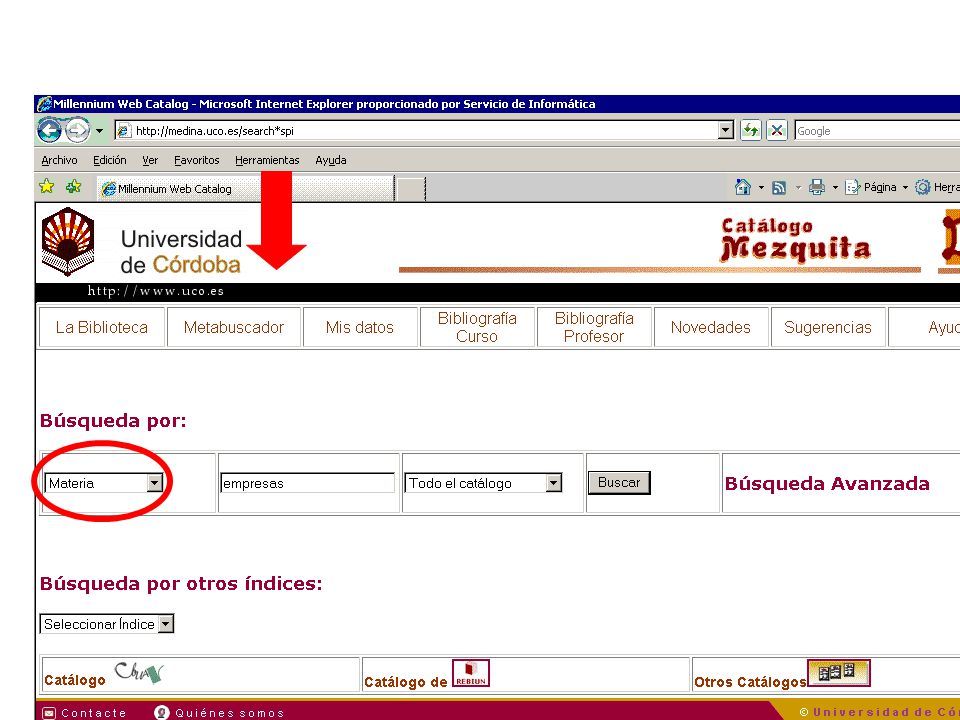This screenshot has width=960, height=720.
Task: Click the Buscar button
Action: tap(619, 482)
